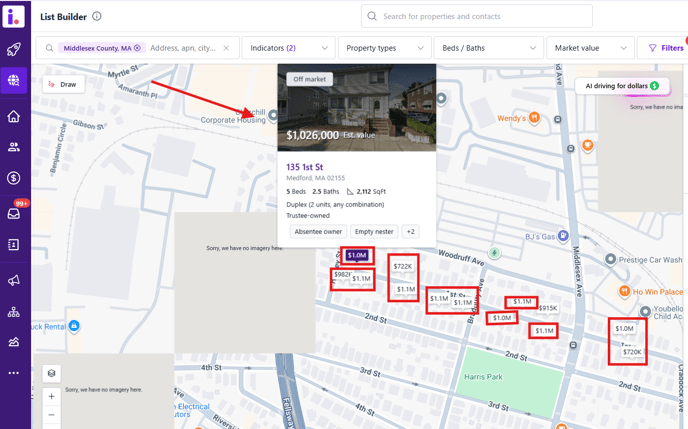Zoom in on the map with plus button

(x=52, y=397)
